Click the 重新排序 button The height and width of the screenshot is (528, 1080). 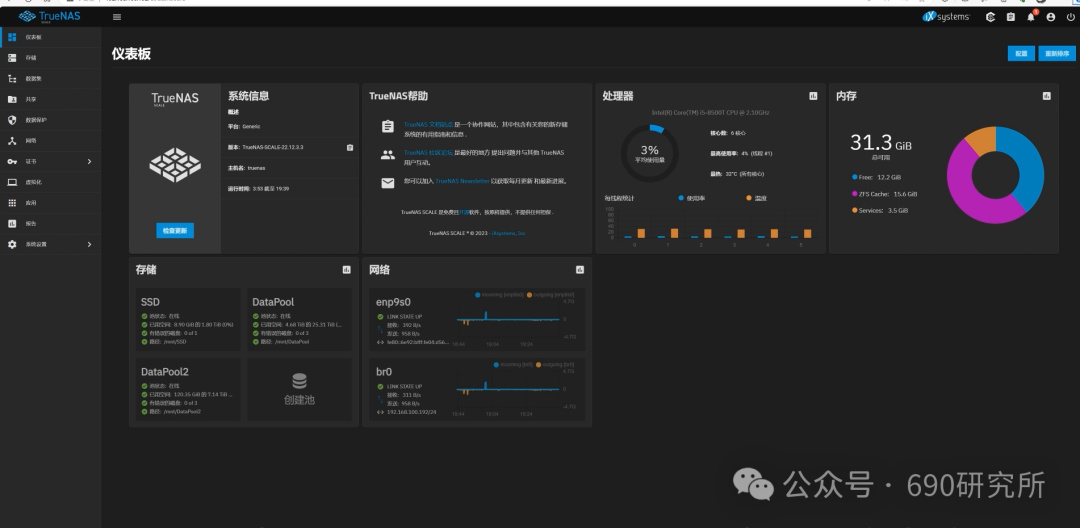pyautogui.click(x=1057, y=54)
